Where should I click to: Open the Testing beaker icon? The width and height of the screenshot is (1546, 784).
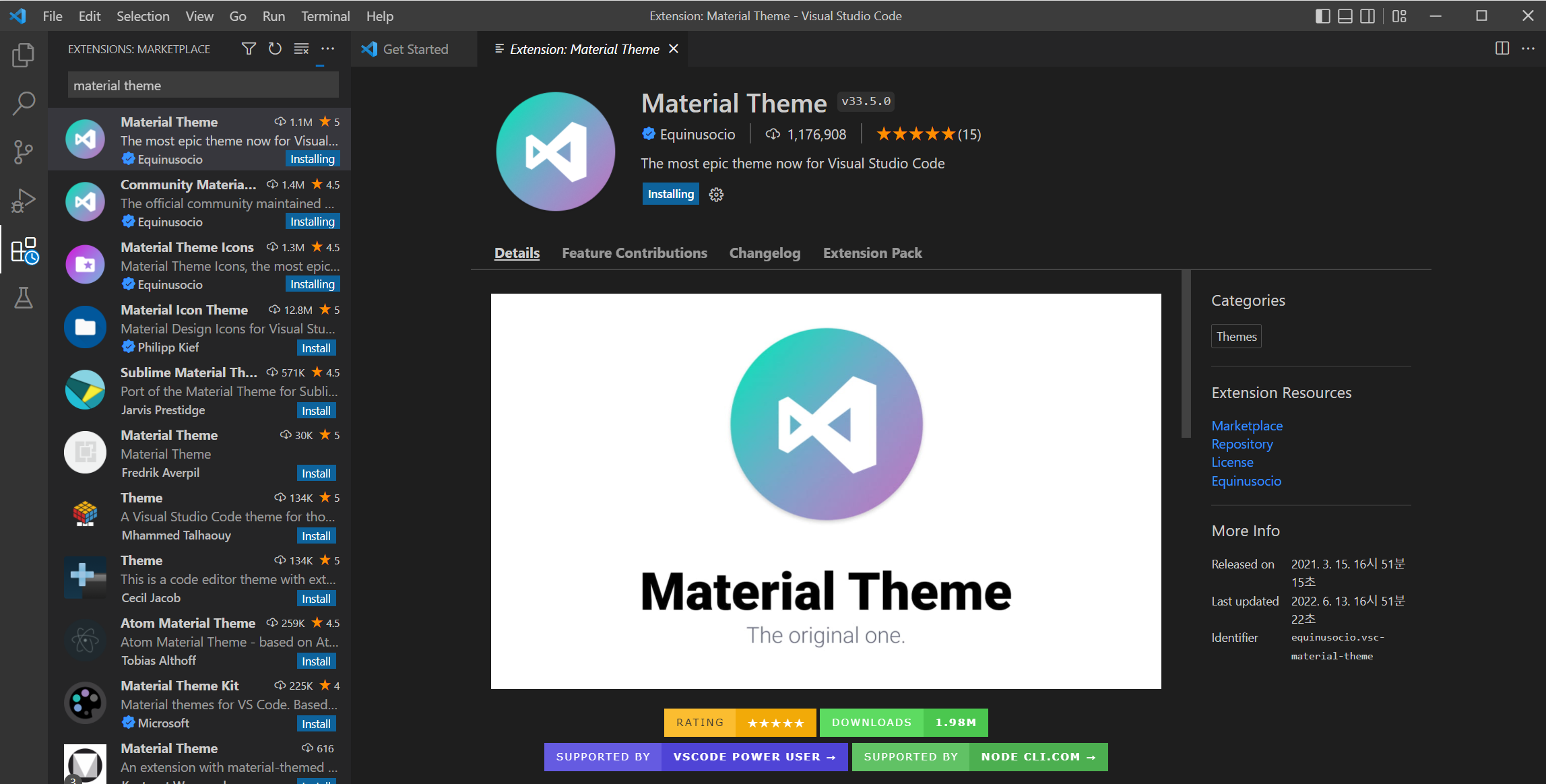coord(24,298)
